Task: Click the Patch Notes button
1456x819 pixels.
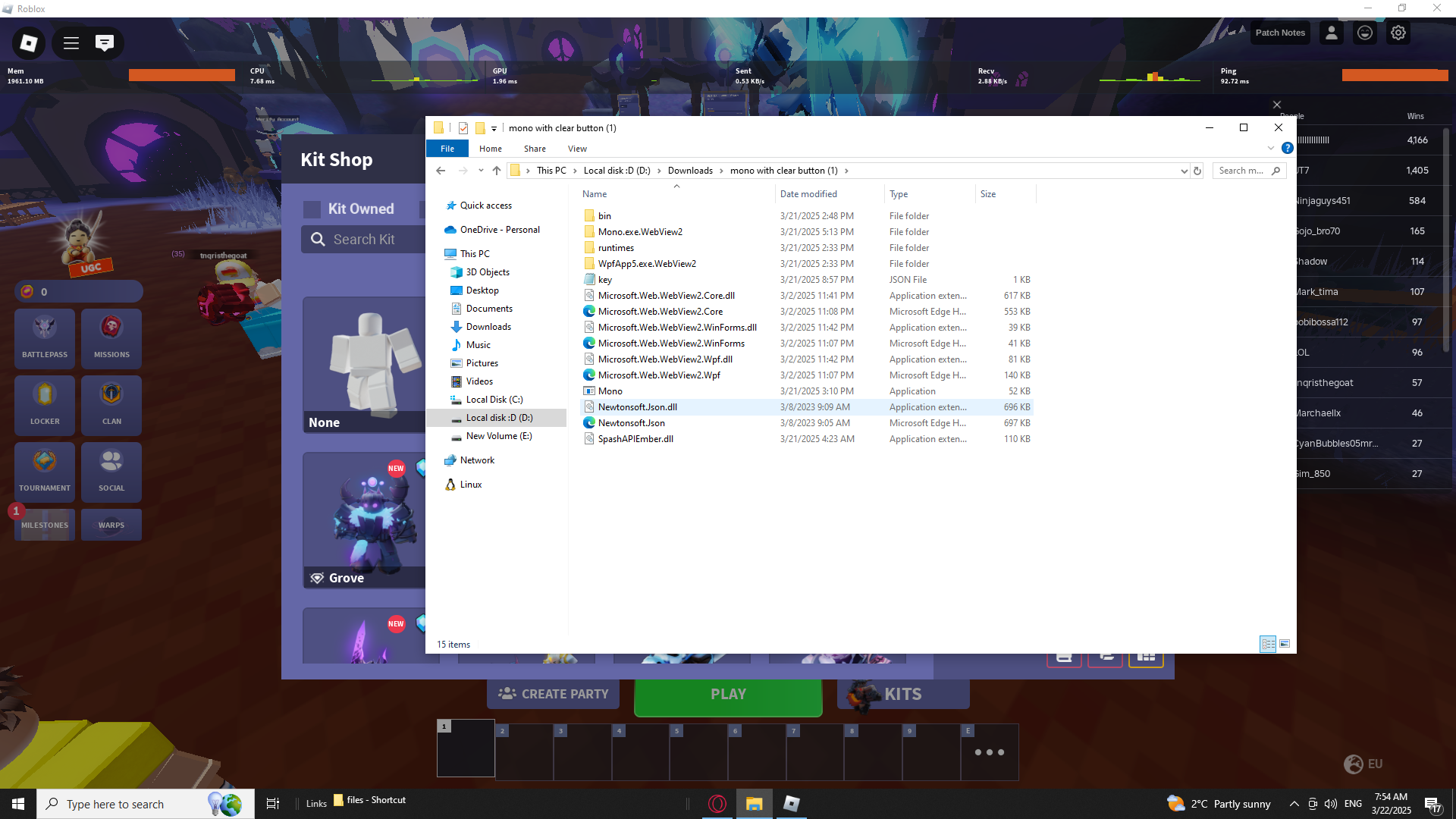Action: 1280,33
